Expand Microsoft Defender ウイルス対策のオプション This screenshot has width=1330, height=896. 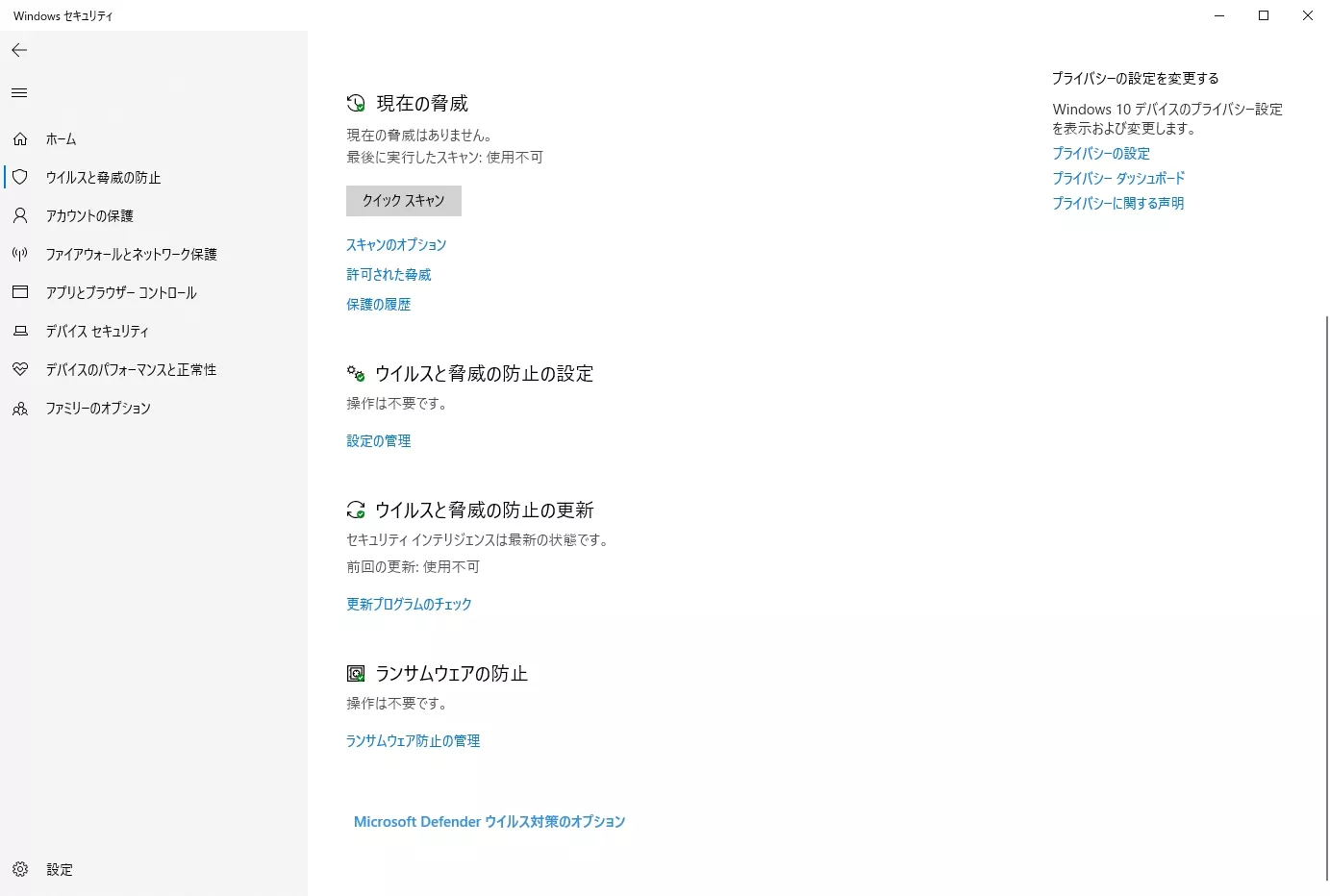pos(489,822)
